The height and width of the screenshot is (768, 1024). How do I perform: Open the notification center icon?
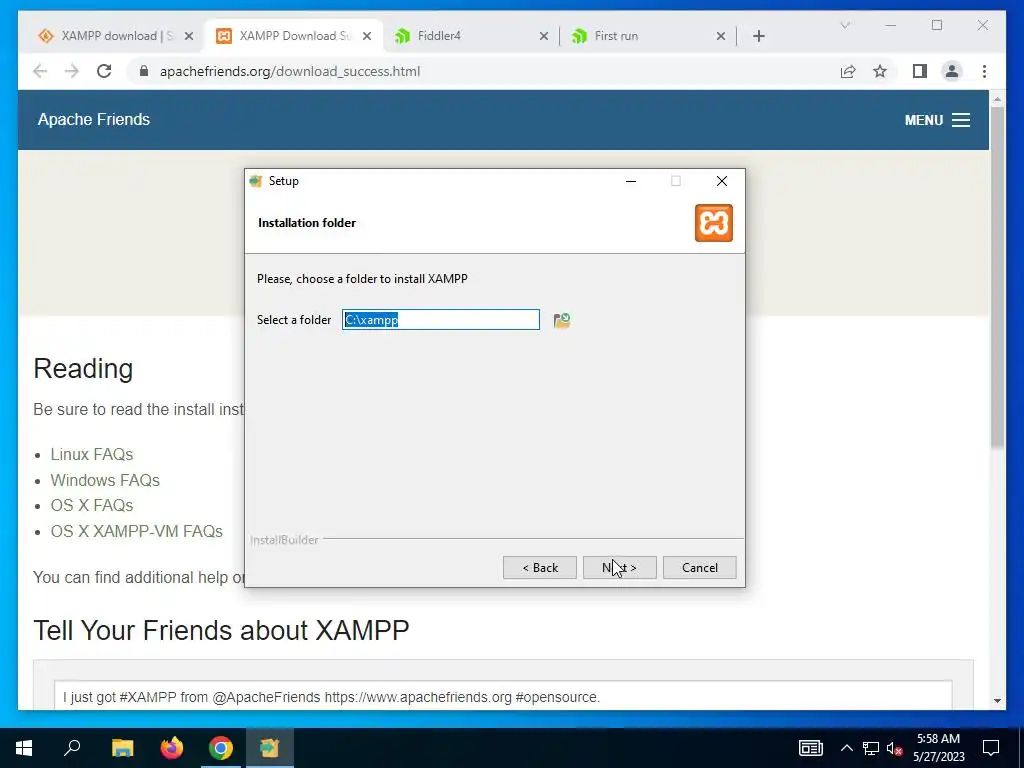(x=991, y=748)
